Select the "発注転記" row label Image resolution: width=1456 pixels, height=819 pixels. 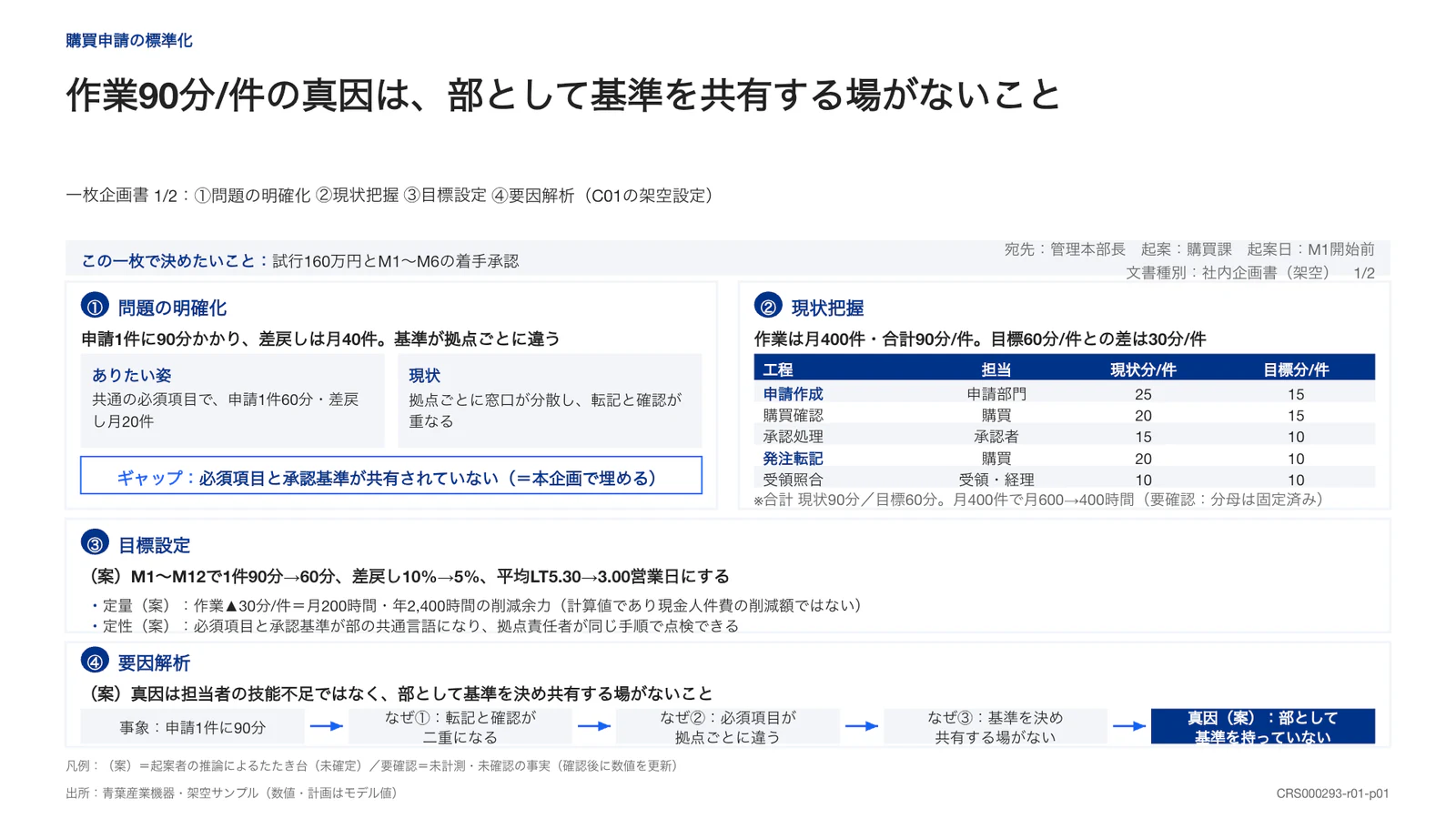point(793,459)
